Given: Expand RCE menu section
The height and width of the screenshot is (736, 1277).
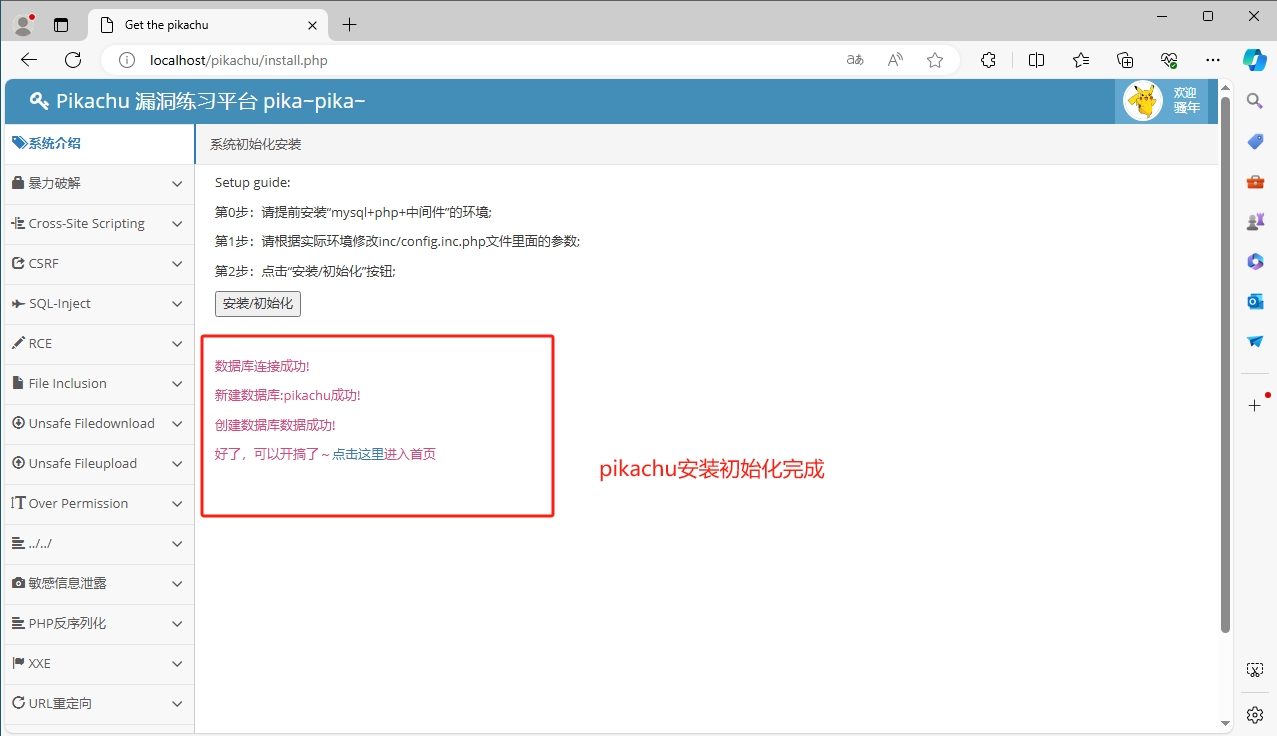Looking at the screenshot, I should point(100,344).
